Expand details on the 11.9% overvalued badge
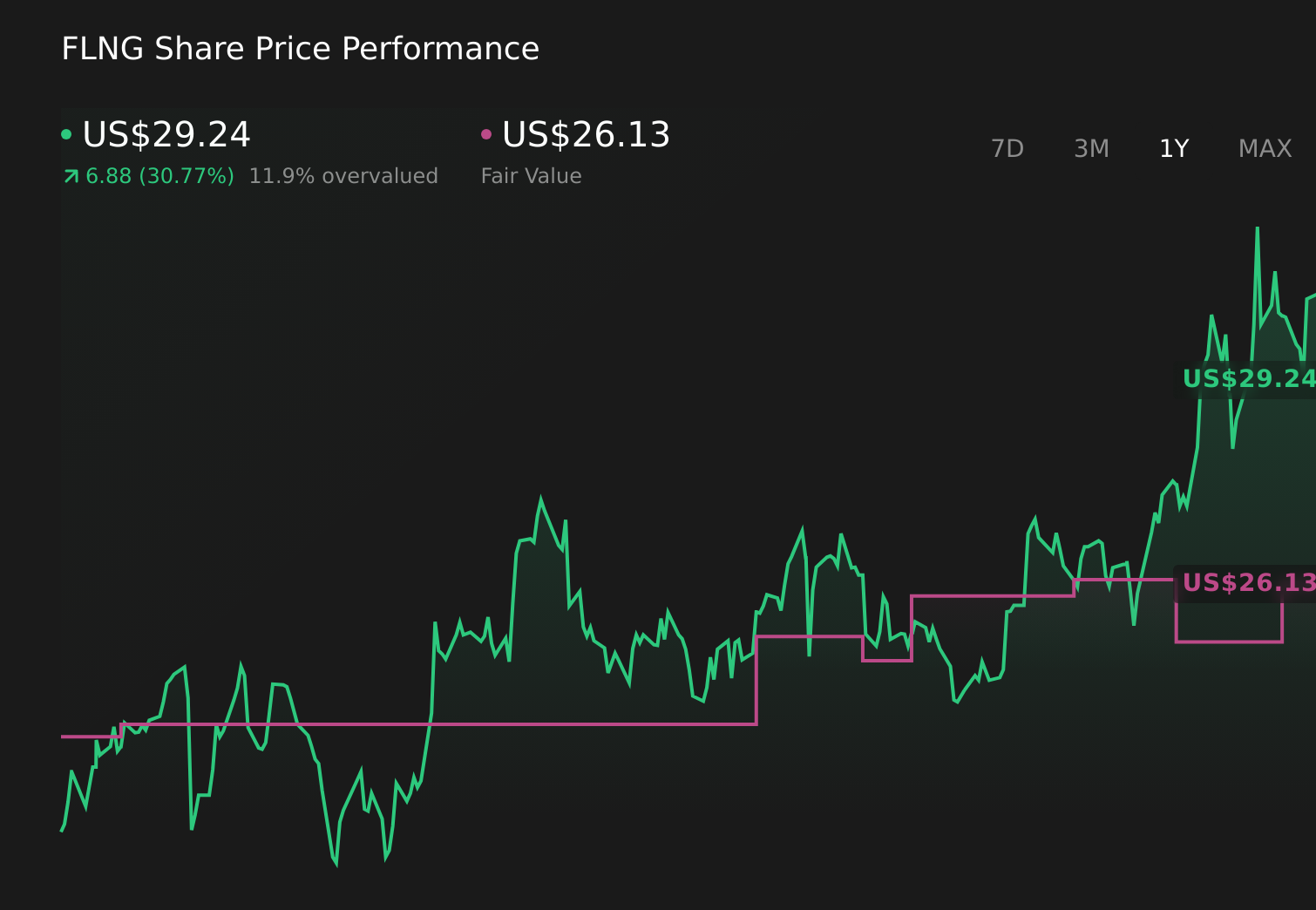Image resolution: width=1316 pixels, height=910 pixels. click(343, 175)
